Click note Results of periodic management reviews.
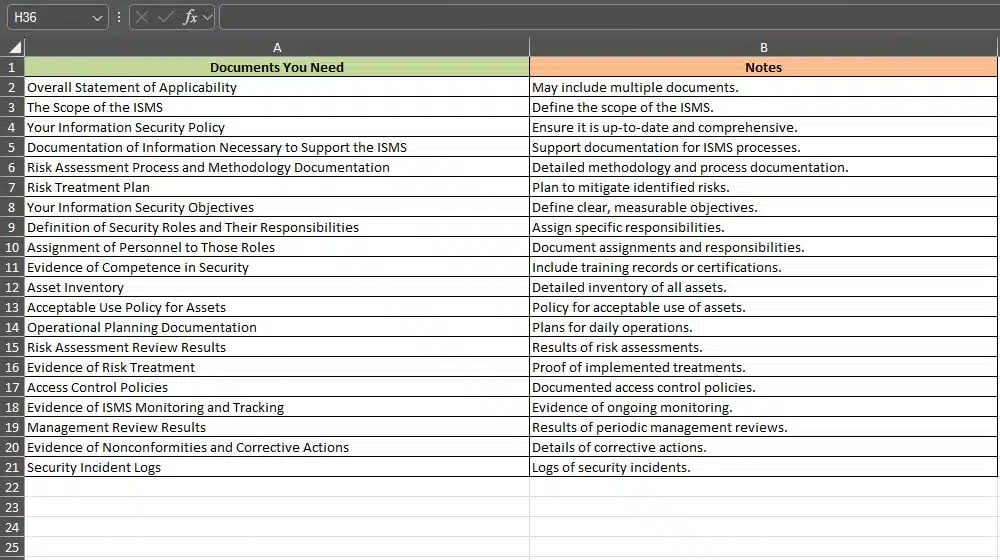The width and height of the screenshot is (1000, 560). tap(763, 427)
